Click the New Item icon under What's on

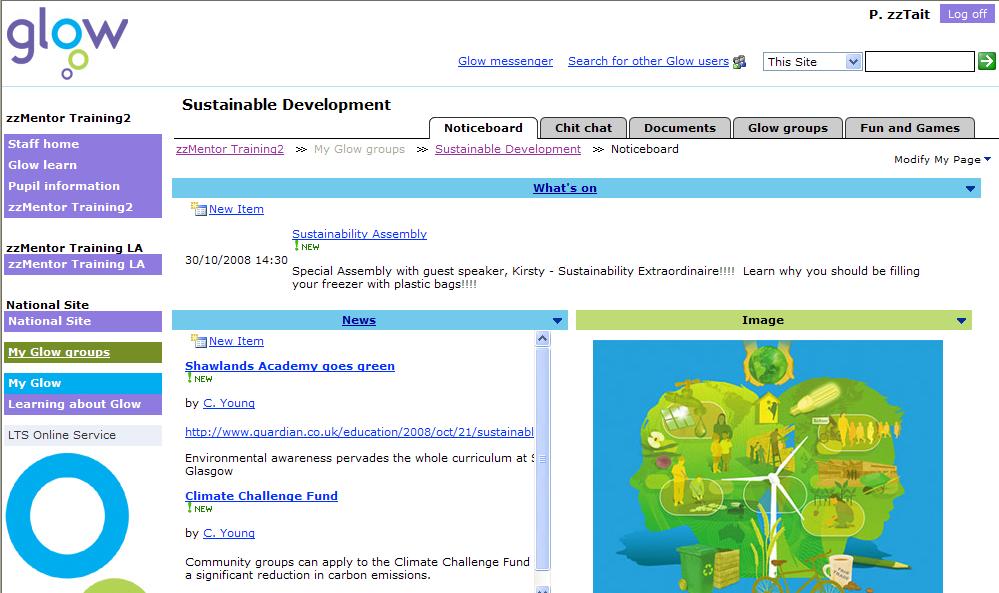coord(199,209)
